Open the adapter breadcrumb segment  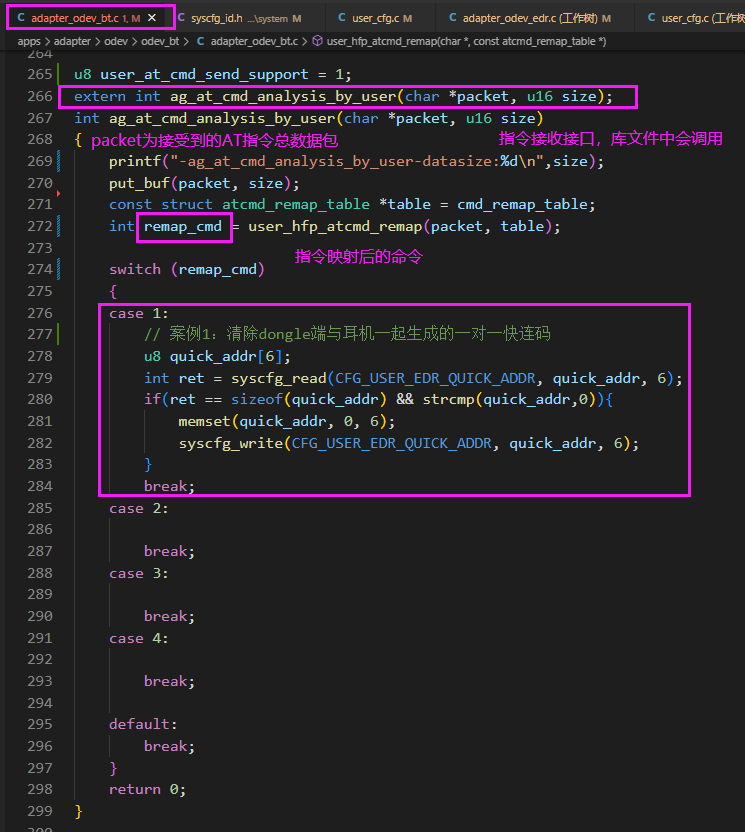click(x=72, y=41)
